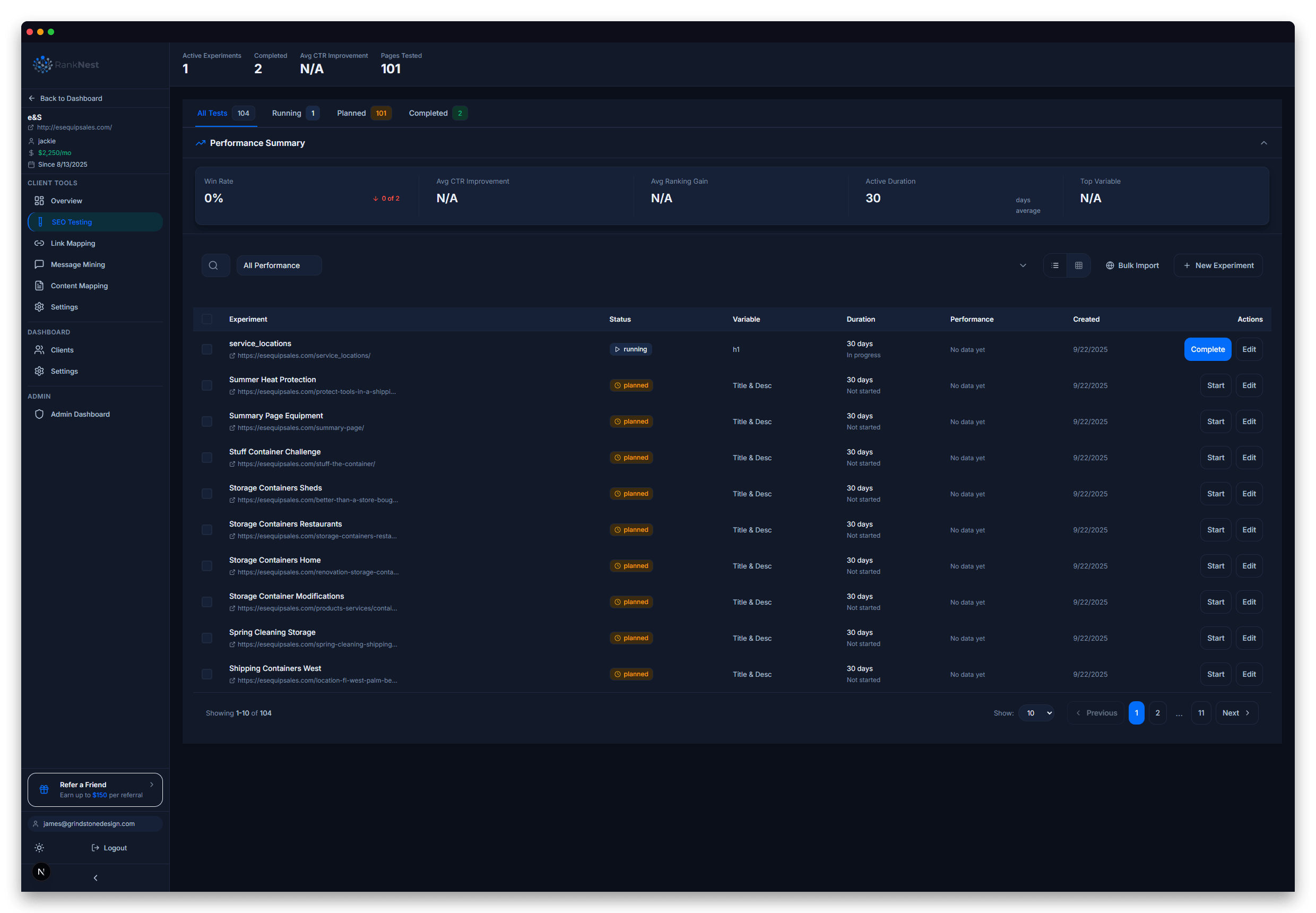Toggle light theme with the sun icon
The width and height of the screenshot is (1316, 913).
click(39, 848)
